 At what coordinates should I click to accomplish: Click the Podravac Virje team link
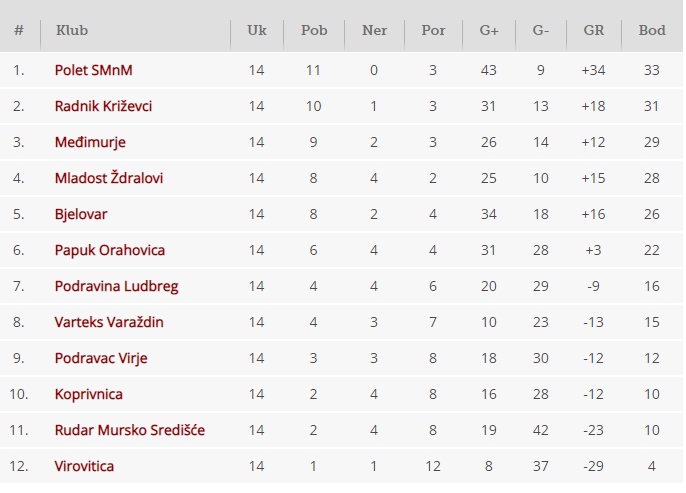(101, 358)
